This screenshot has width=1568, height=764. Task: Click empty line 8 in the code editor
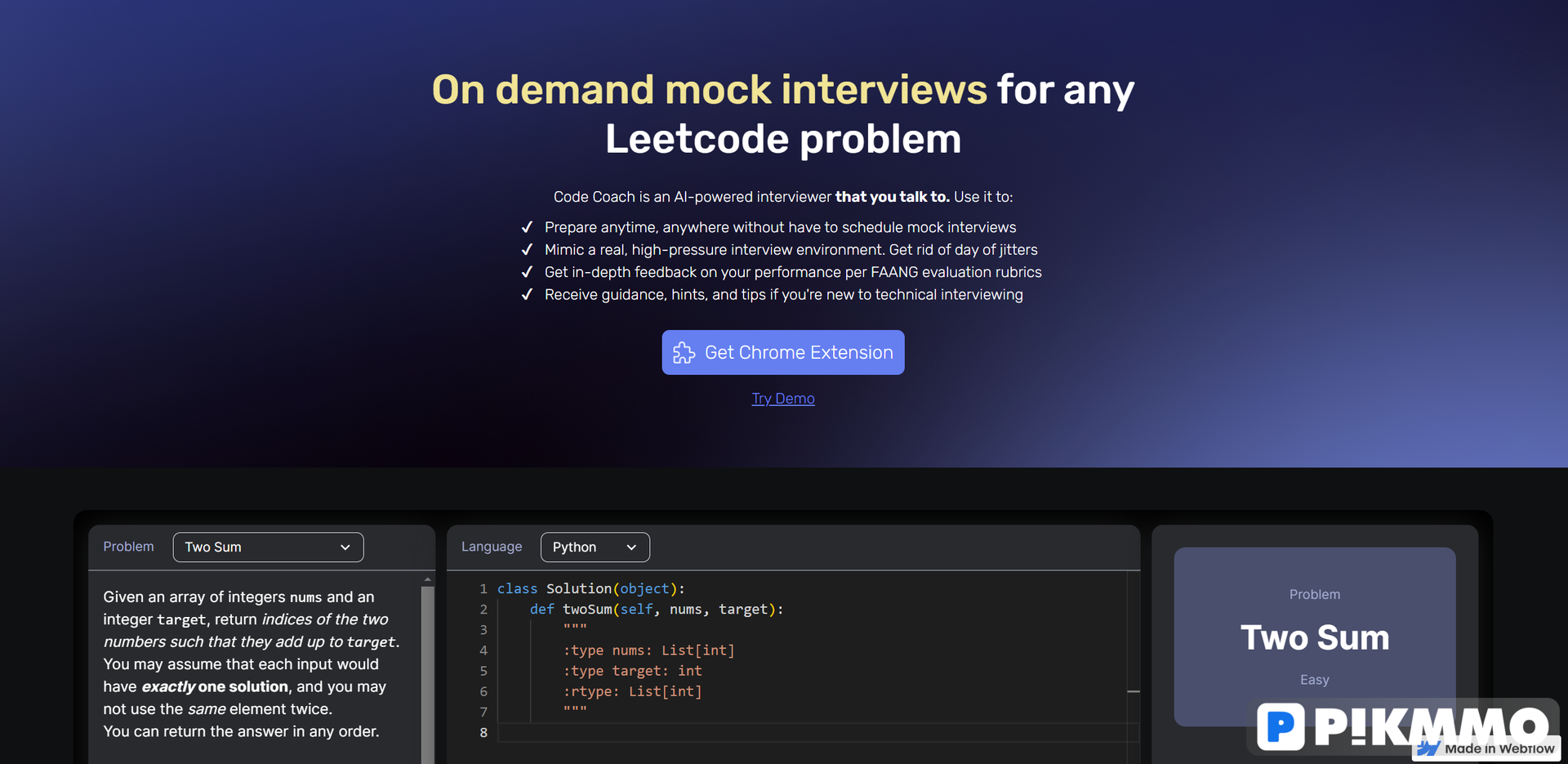coord(817,732)
